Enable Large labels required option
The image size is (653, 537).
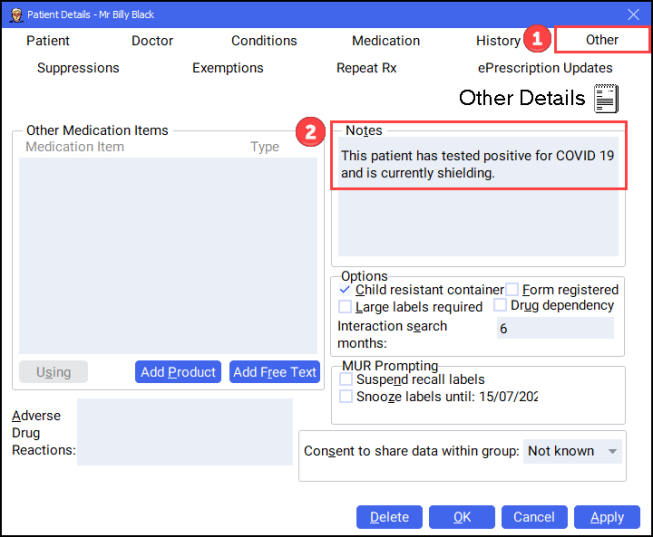(346, 307)
